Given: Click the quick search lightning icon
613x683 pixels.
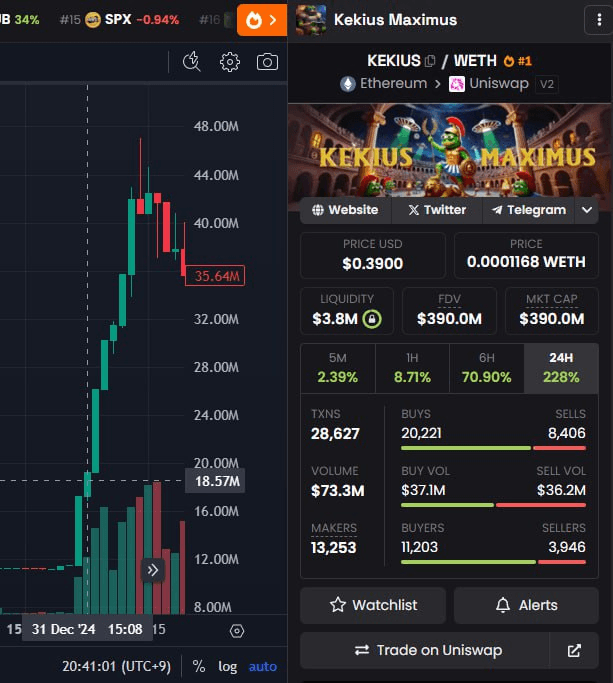Looking at the screenshot, I should [x=191, y=62].
